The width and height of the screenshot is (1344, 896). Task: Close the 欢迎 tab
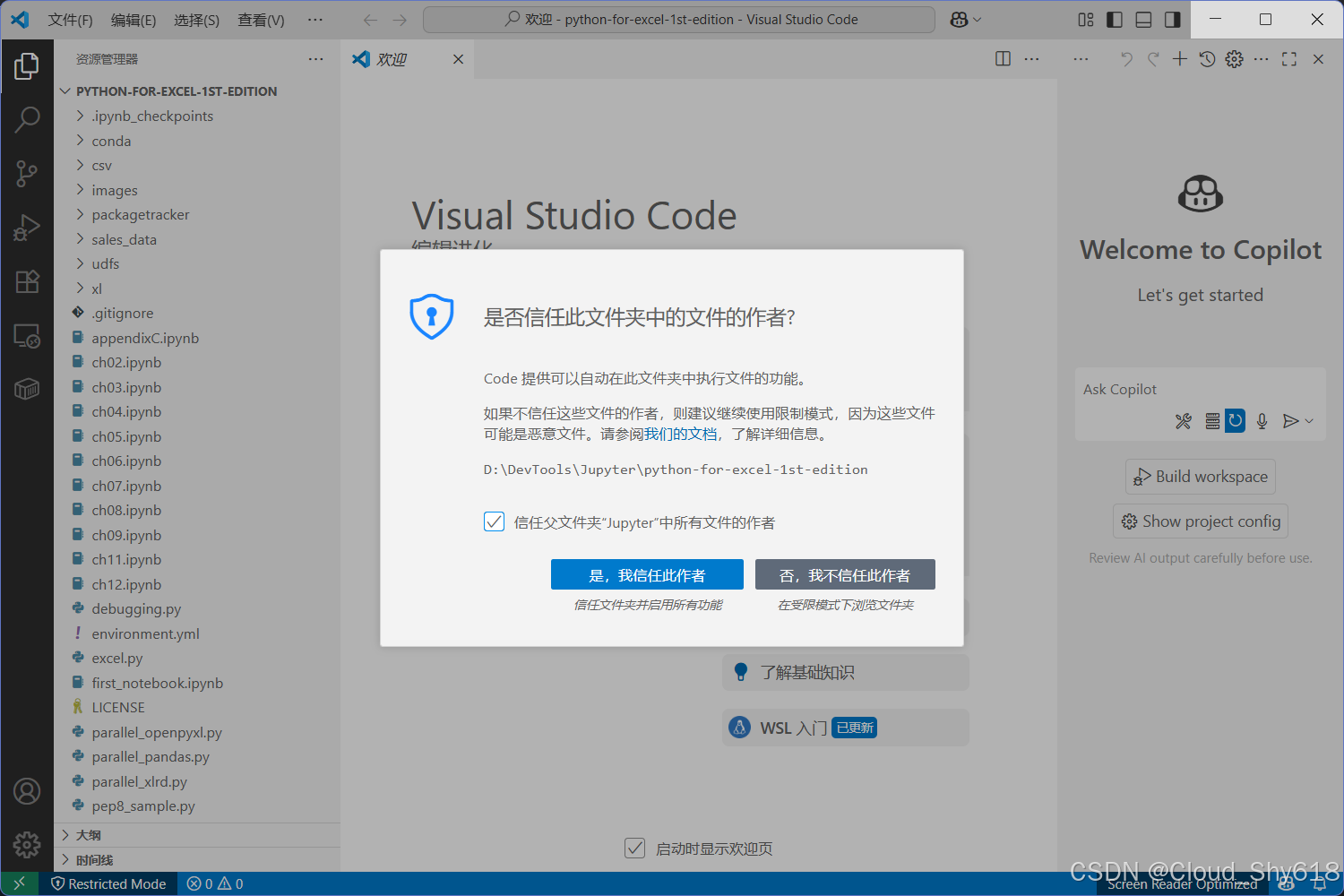point(458,59)
